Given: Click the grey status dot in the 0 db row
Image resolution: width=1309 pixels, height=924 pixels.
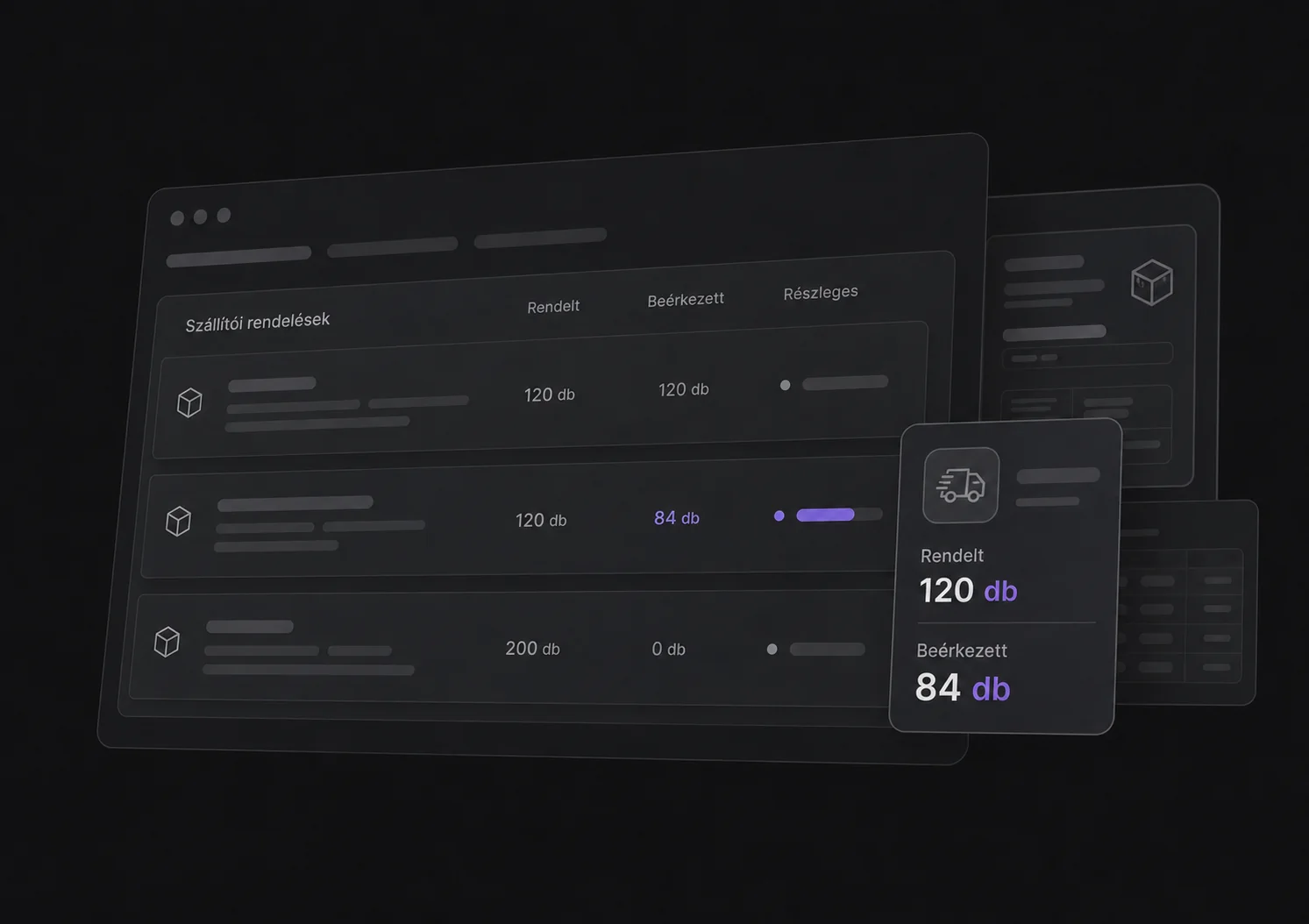Looking at the screenshot, I should pos(772,650).
